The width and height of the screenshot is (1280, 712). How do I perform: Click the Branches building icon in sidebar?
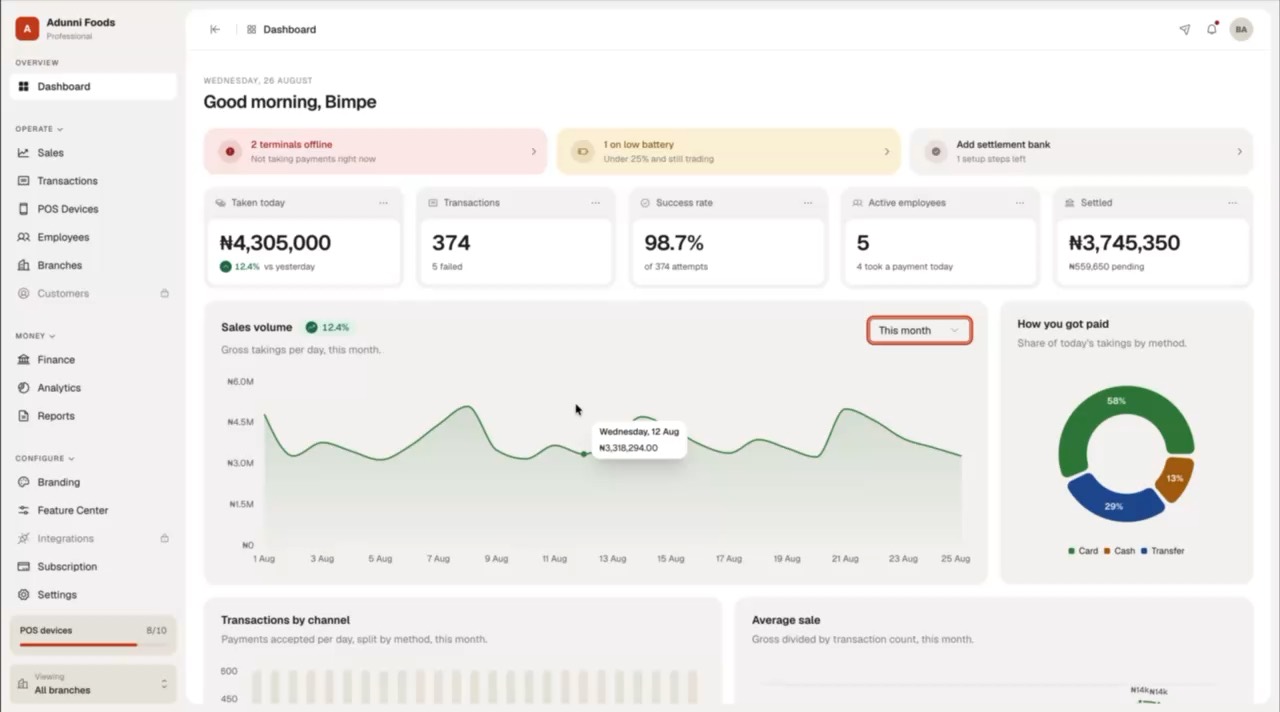(x=23, y=265)
